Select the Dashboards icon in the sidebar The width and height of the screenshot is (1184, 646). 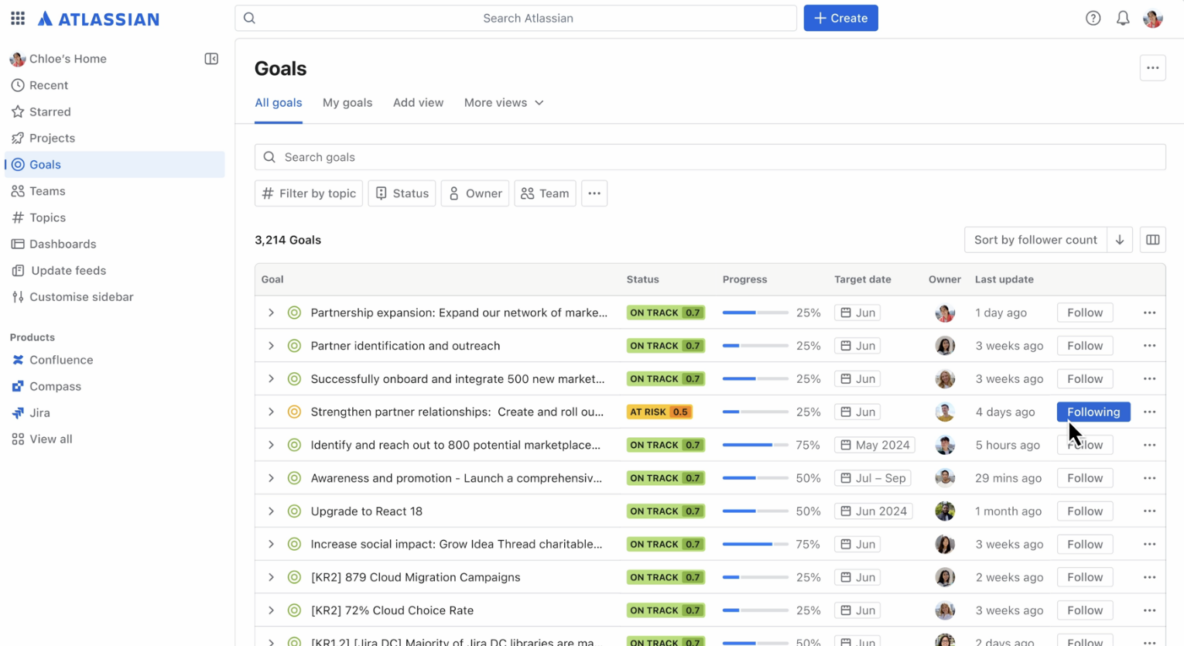tap(18, 244)
